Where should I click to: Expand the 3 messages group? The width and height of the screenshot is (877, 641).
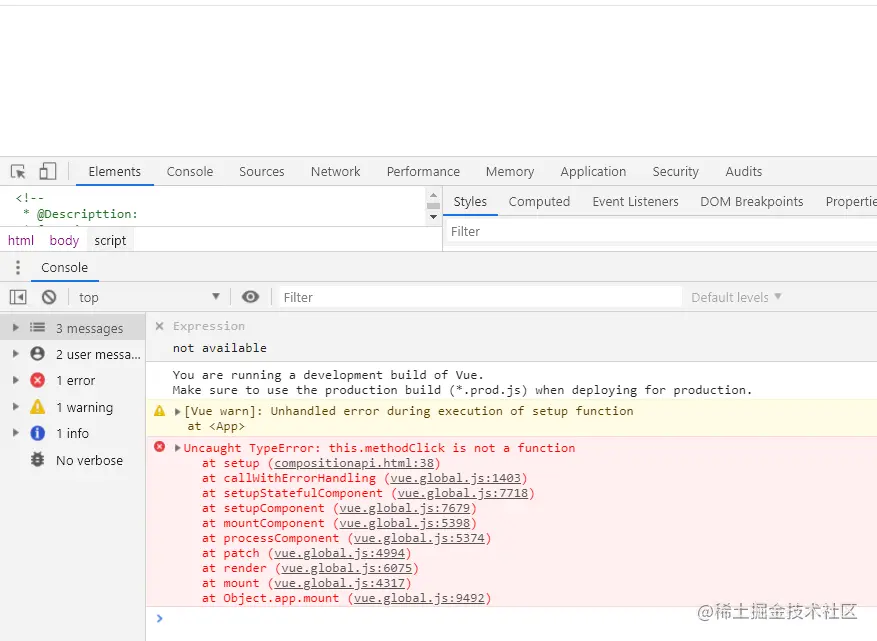tap(16, 327)
